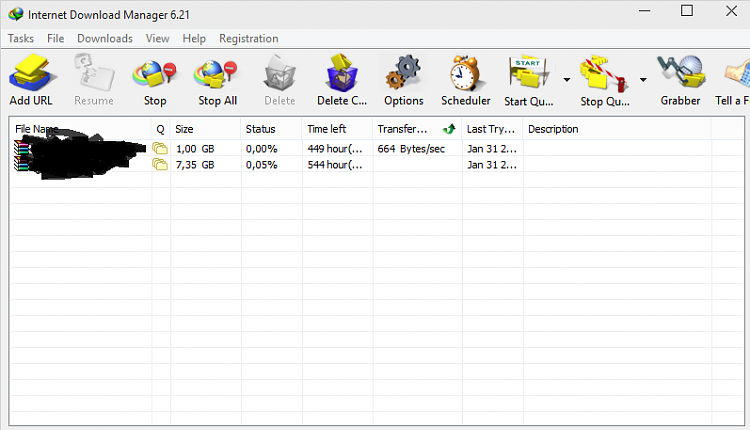The width and height of the screenshot is (750, 430).
Task: Sort by the Q column header
Action: click(x=160, y=129)
